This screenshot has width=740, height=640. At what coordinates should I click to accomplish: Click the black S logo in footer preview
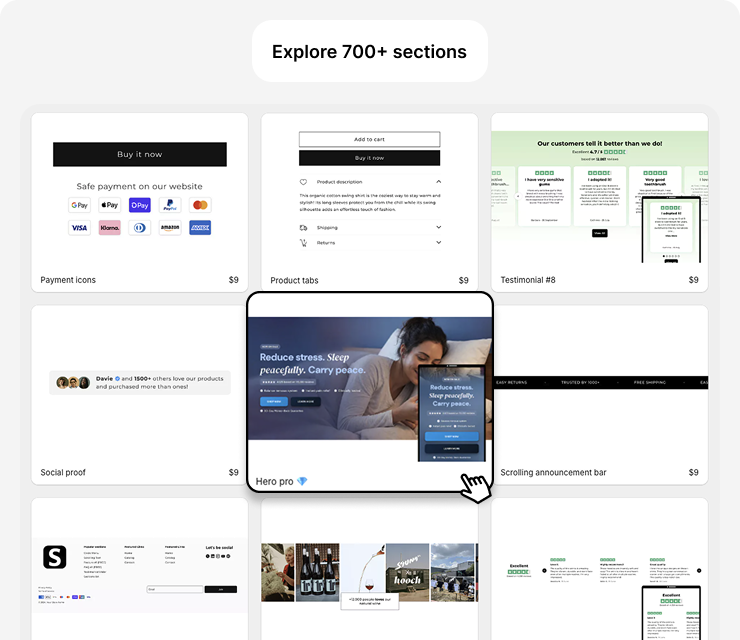[53, 557]
